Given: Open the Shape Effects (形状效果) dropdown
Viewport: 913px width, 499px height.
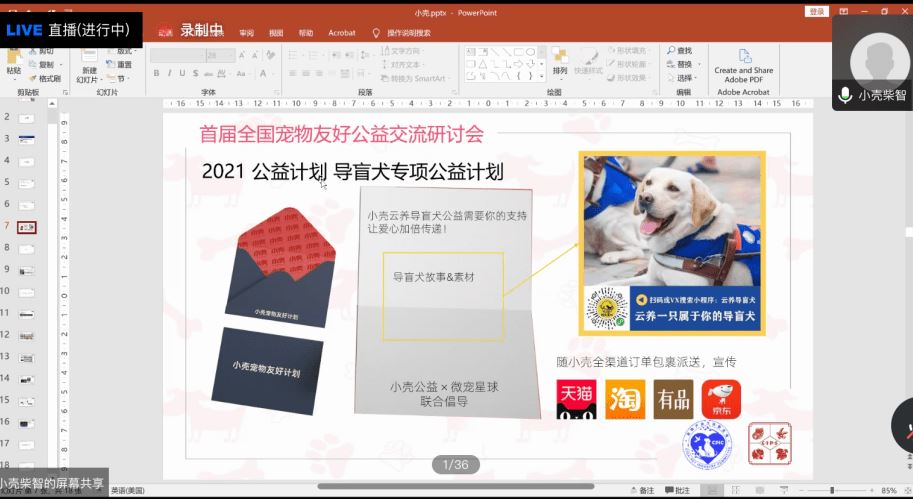Looking at the screenshot, I should [x=628, y=78].
